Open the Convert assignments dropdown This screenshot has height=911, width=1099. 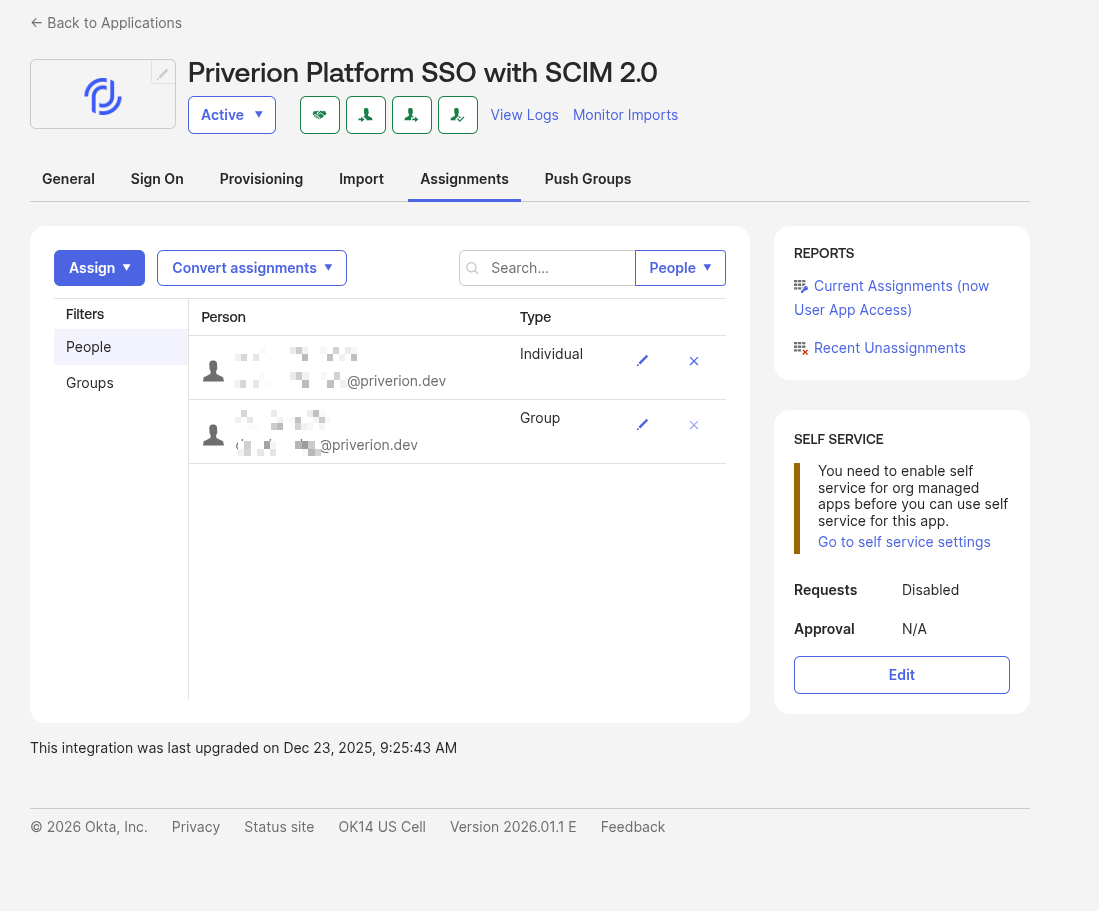tap(251, 268)
